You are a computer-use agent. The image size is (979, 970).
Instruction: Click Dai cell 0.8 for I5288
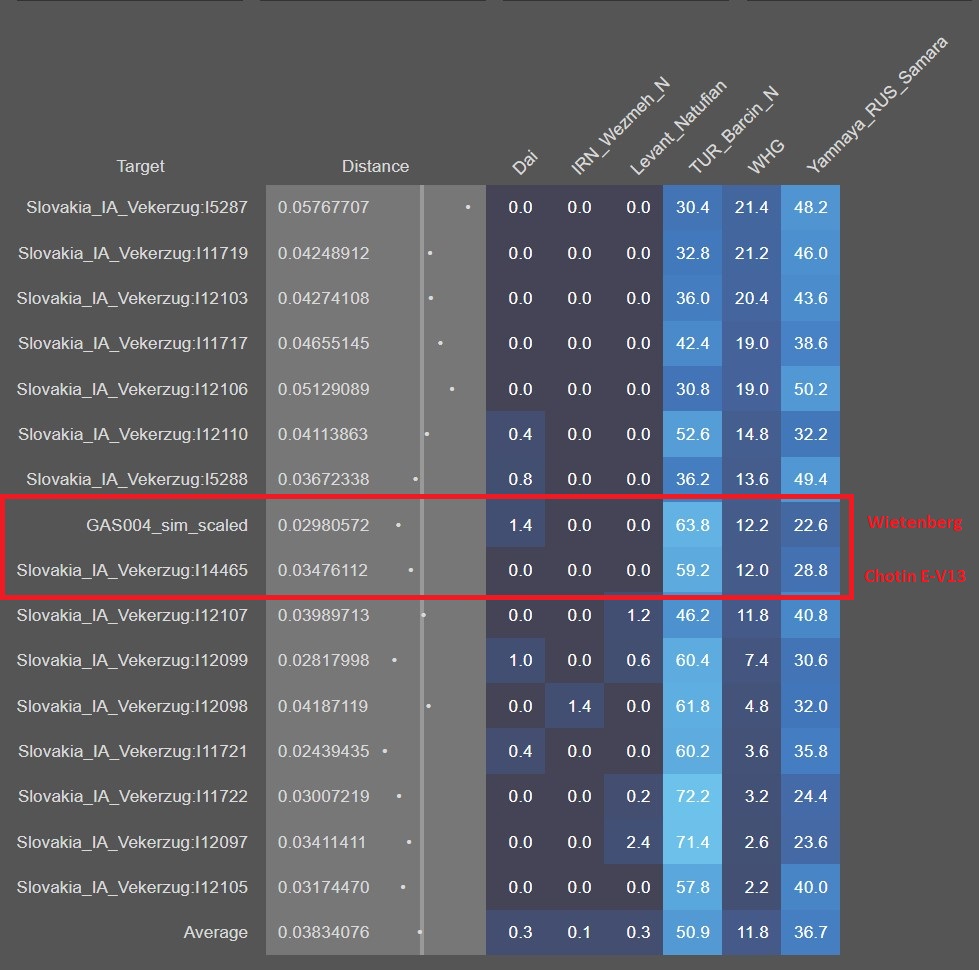pos(516,479)
